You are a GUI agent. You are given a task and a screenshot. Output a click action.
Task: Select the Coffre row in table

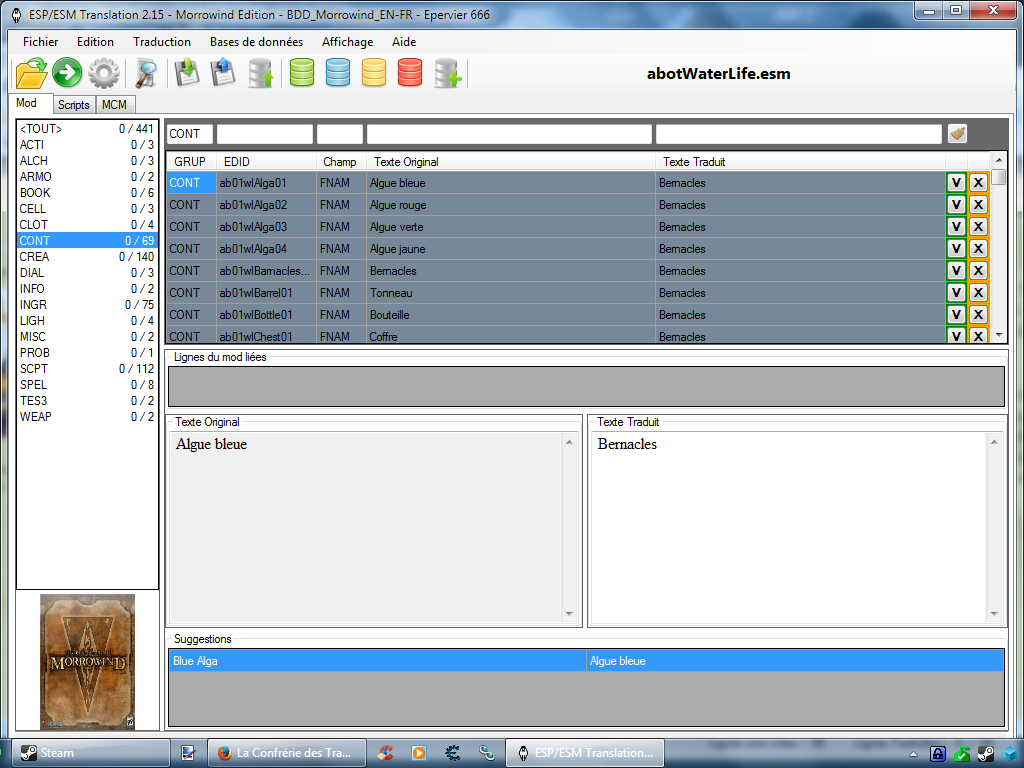point(555,336)
